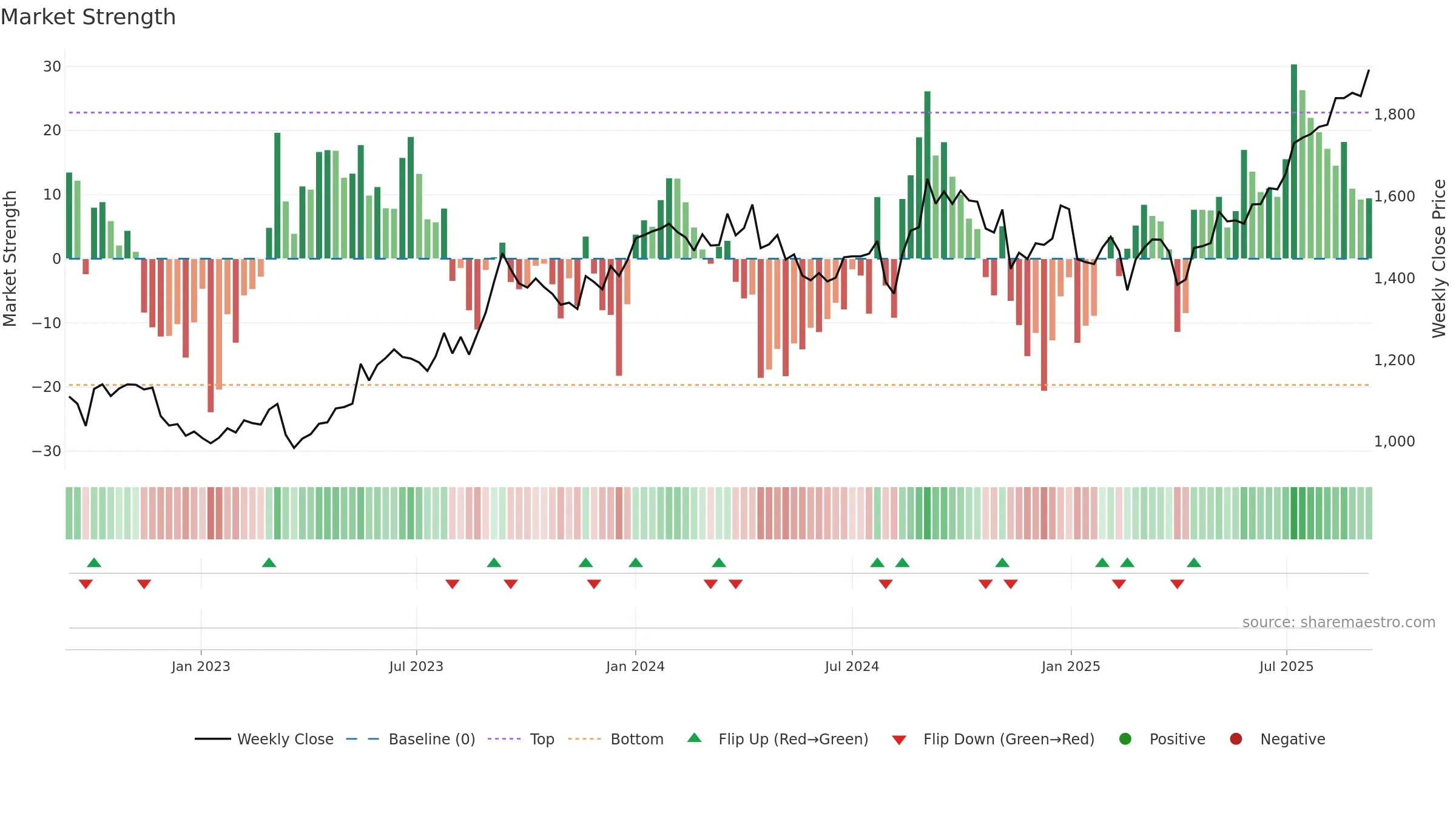This screenshot has width=1456, height=819.
Task: Click the '−20' left axis tick label
Action: (x=47, y=386)
